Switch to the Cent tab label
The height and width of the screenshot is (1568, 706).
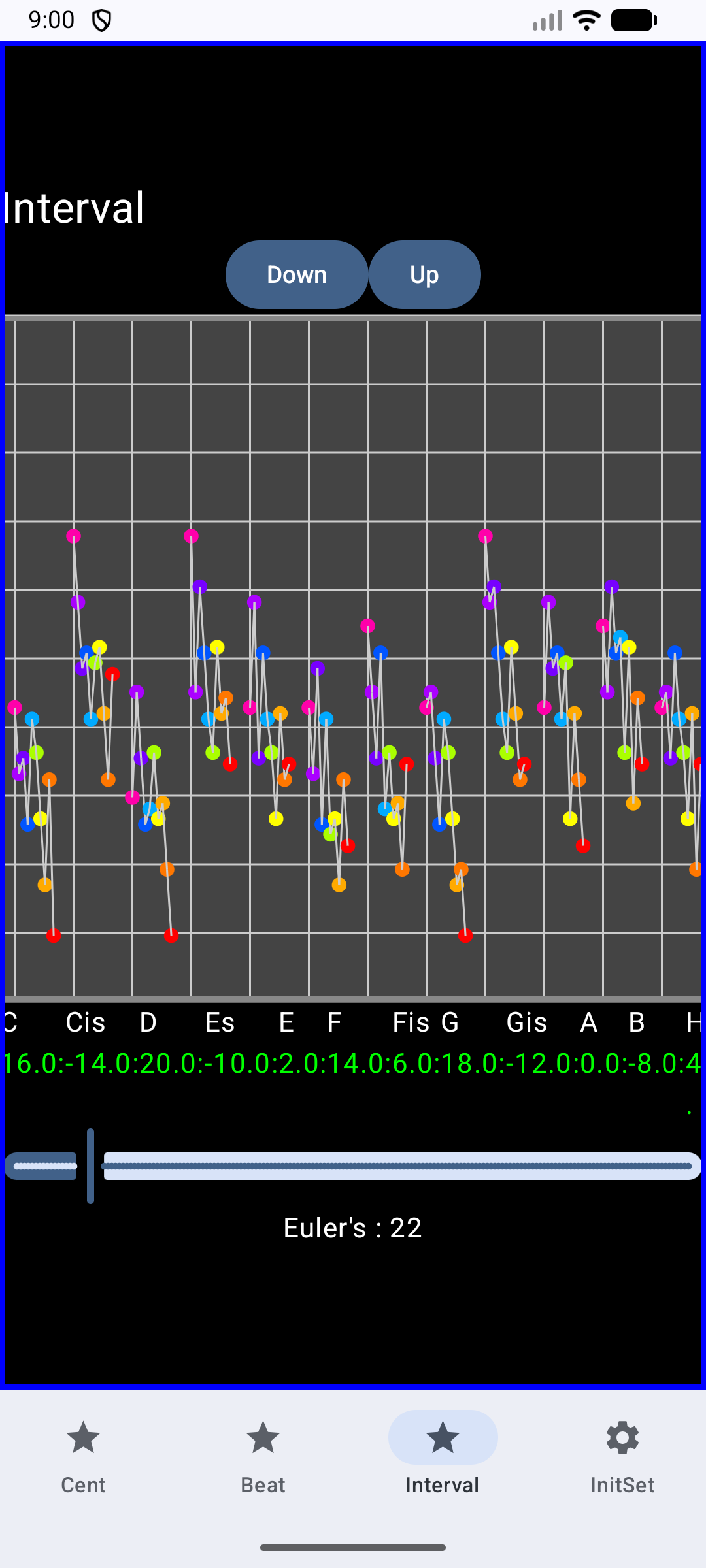click(83, 1485)
